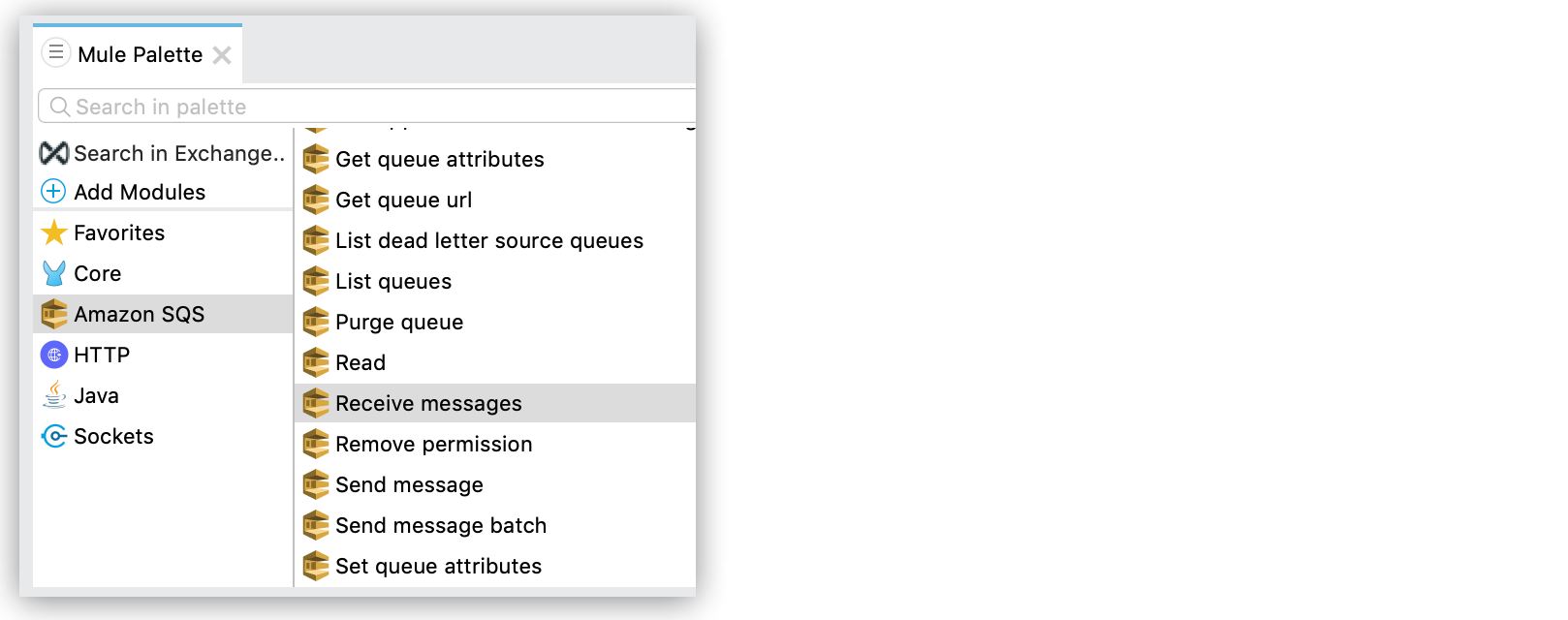Click the Sockets module icon

click(x=54, y=436)
